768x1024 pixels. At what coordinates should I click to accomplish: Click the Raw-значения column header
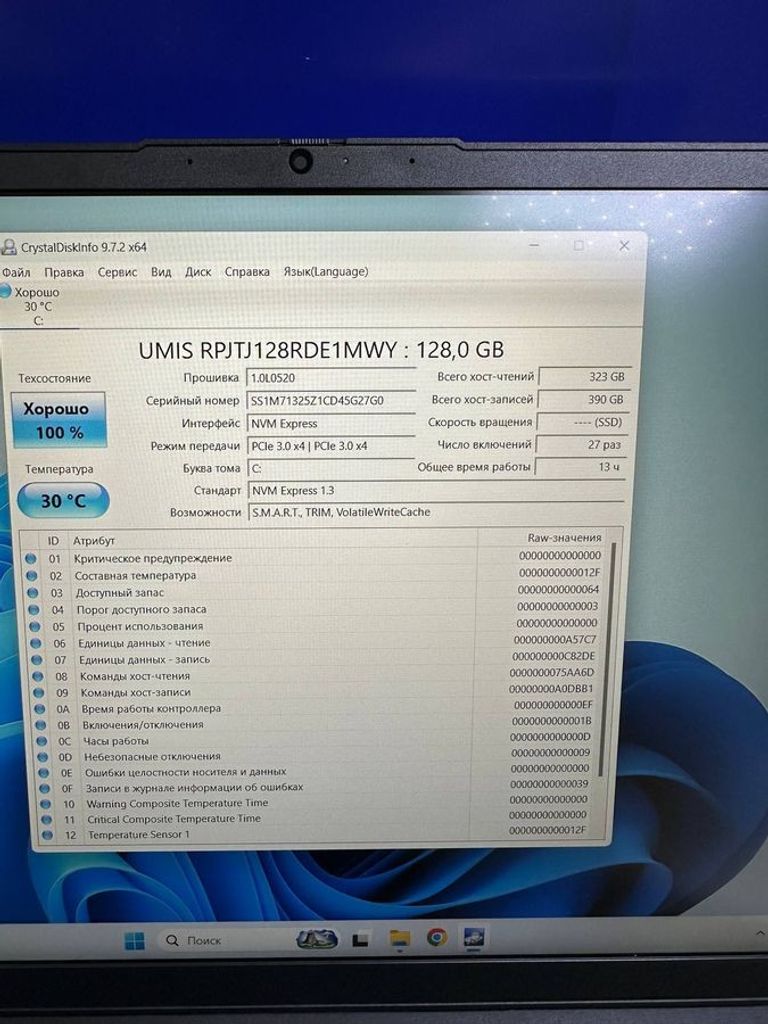[x=563, y=538]
